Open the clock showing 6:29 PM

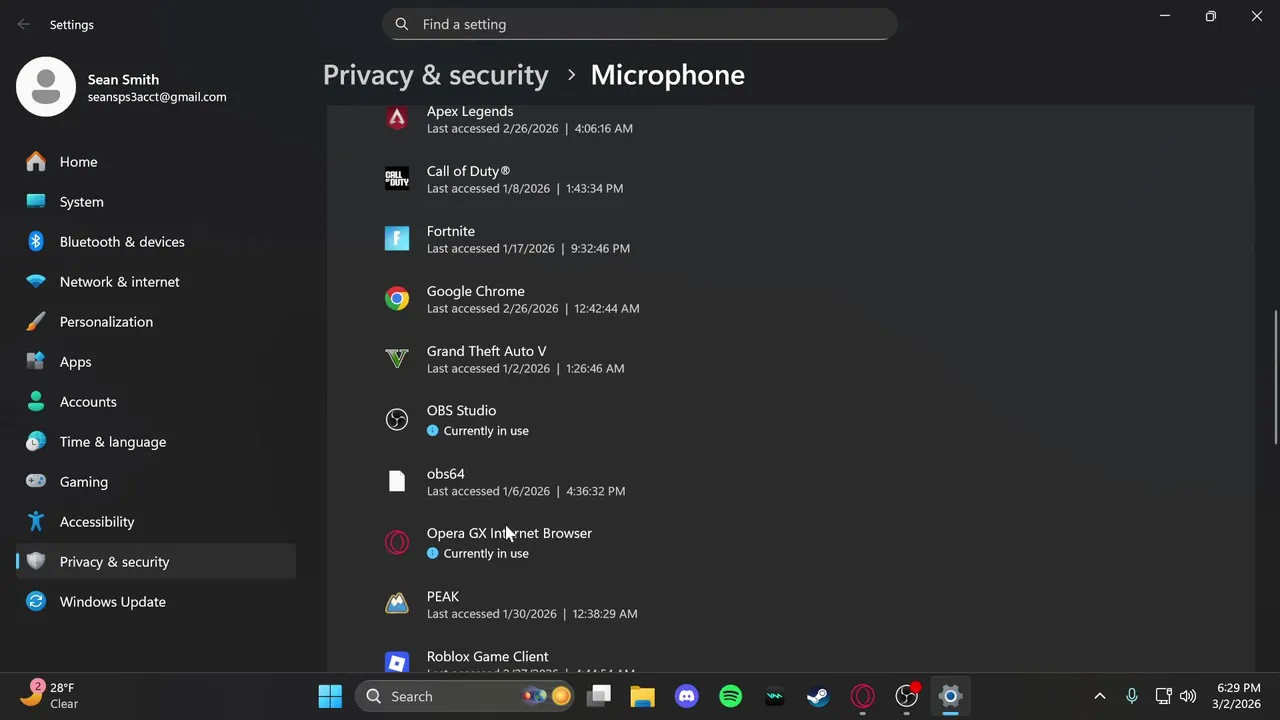point(1238,696)
